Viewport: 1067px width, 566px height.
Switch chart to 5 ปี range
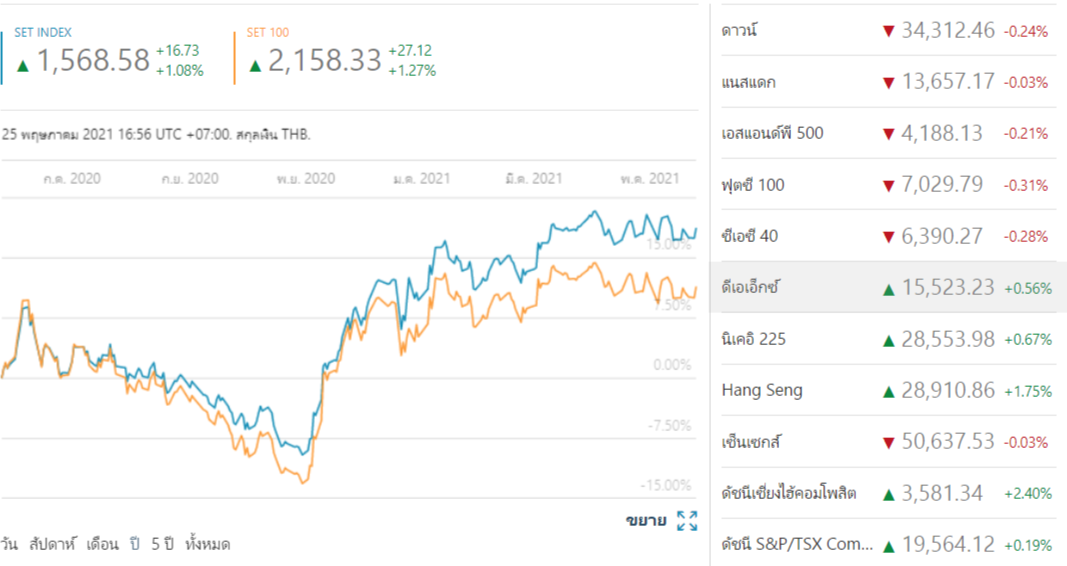162,545
